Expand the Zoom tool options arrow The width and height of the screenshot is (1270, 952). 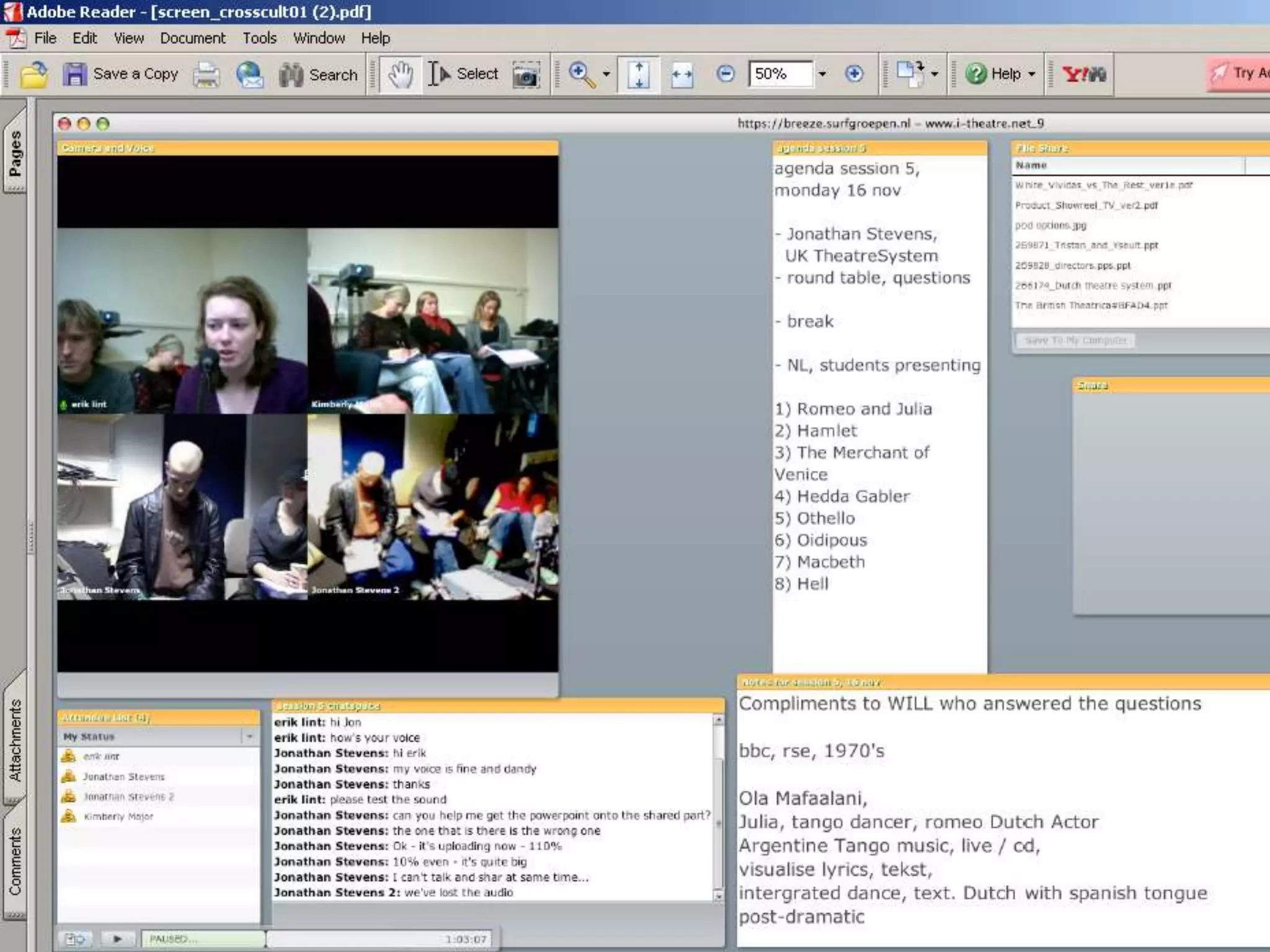606,74
